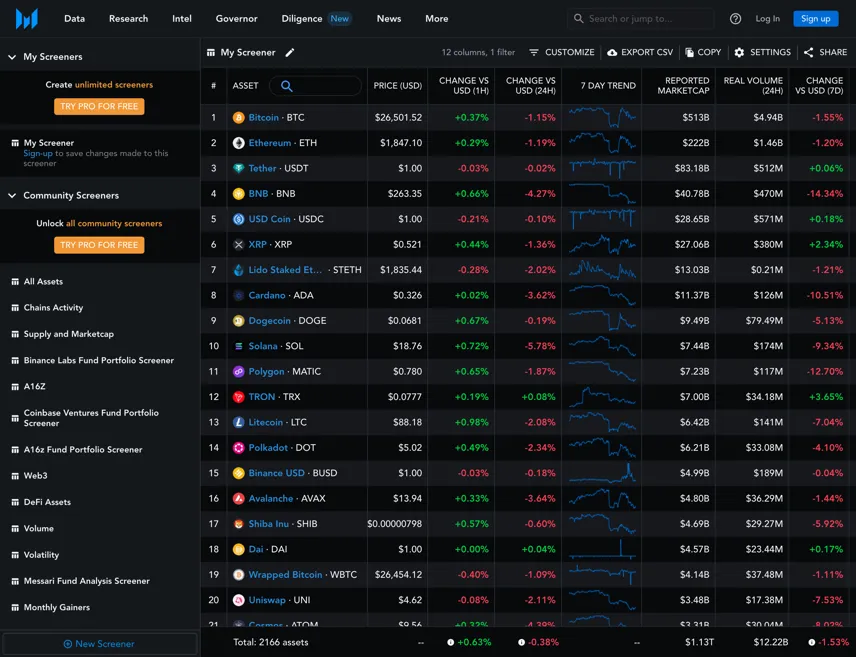This screenshot has width=856, height=657.
Task: Open the Data menu
Action: click(x=74, y=19)
